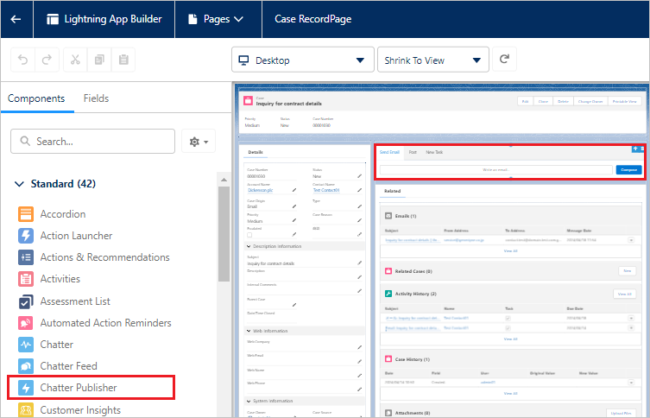Screen dimensions: 650x418
Task: Switch to the Components tab
Action: (x=38, y=99)
